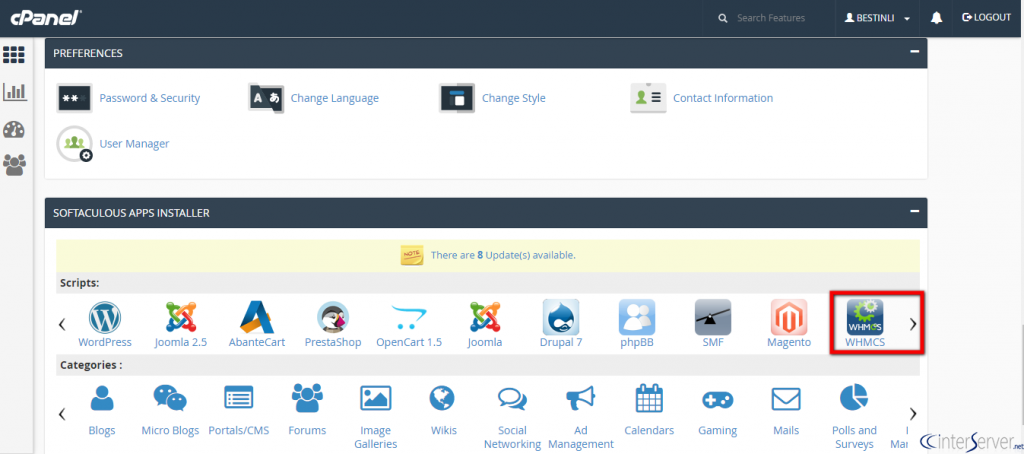
Task: Click the User Manager link text
Action: [134, 144]
